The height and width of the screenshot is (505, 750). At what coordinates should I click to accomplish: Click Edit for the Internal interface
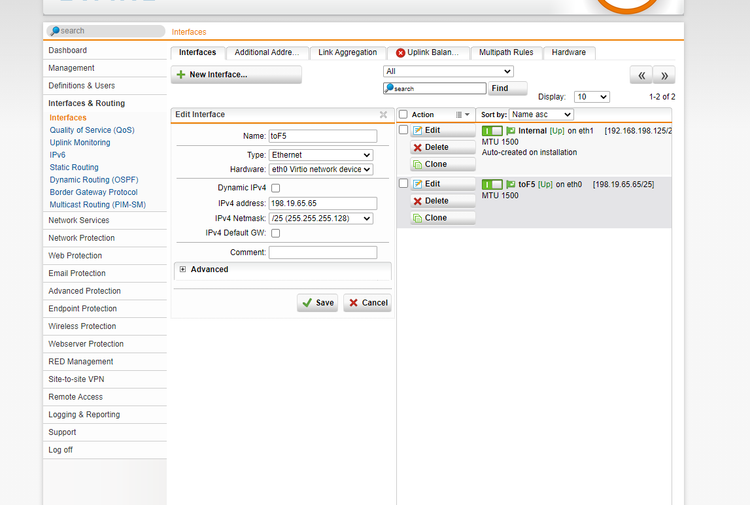(442, 130)
